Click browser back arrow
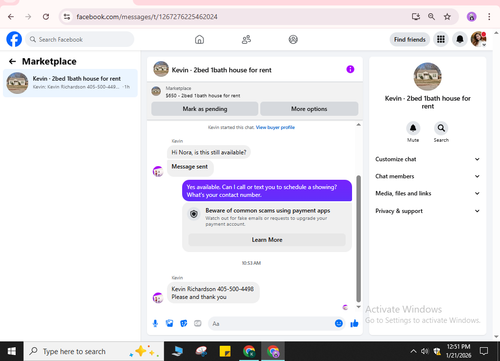Screen dimensions: 500x361 point(11,17)
